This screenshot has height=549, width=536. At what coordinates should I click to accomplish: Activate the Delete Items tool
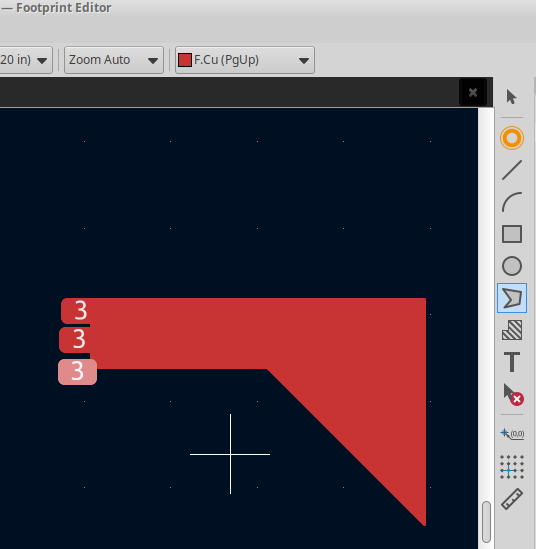click(x=513, y=394)
